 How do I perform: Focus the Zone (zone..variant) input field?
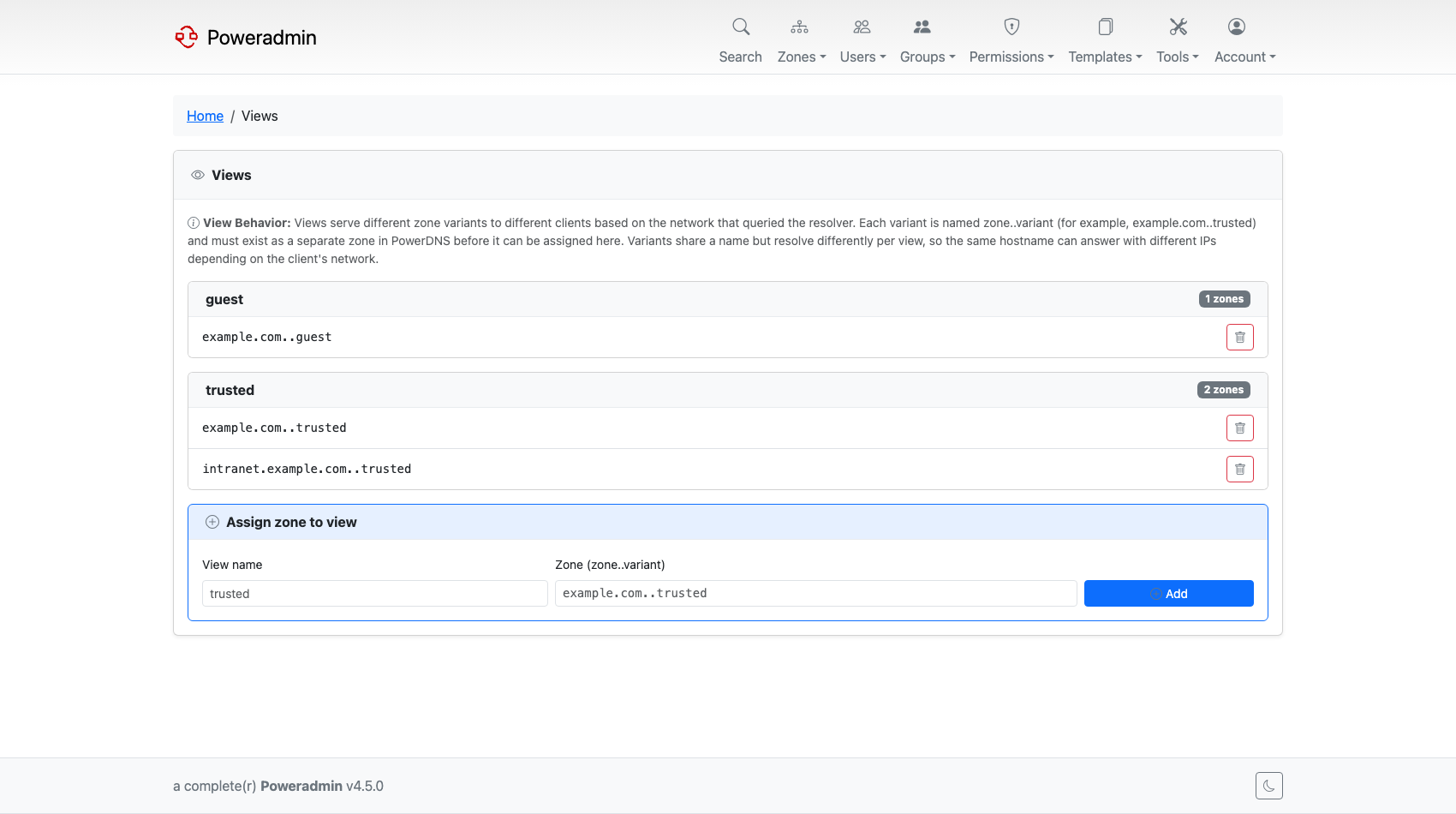pos(816,594)
